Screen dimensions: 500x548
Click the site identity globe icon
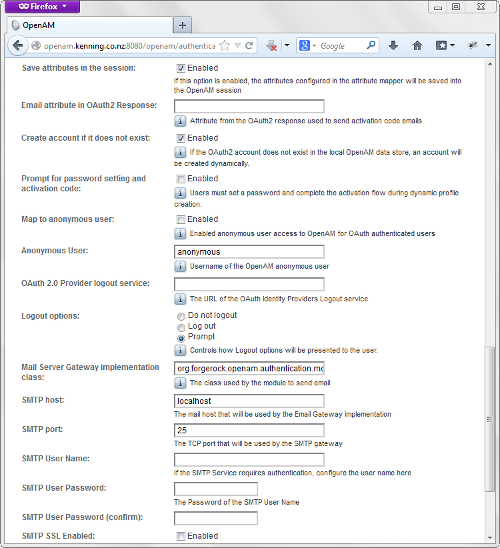tap(36, 45)
